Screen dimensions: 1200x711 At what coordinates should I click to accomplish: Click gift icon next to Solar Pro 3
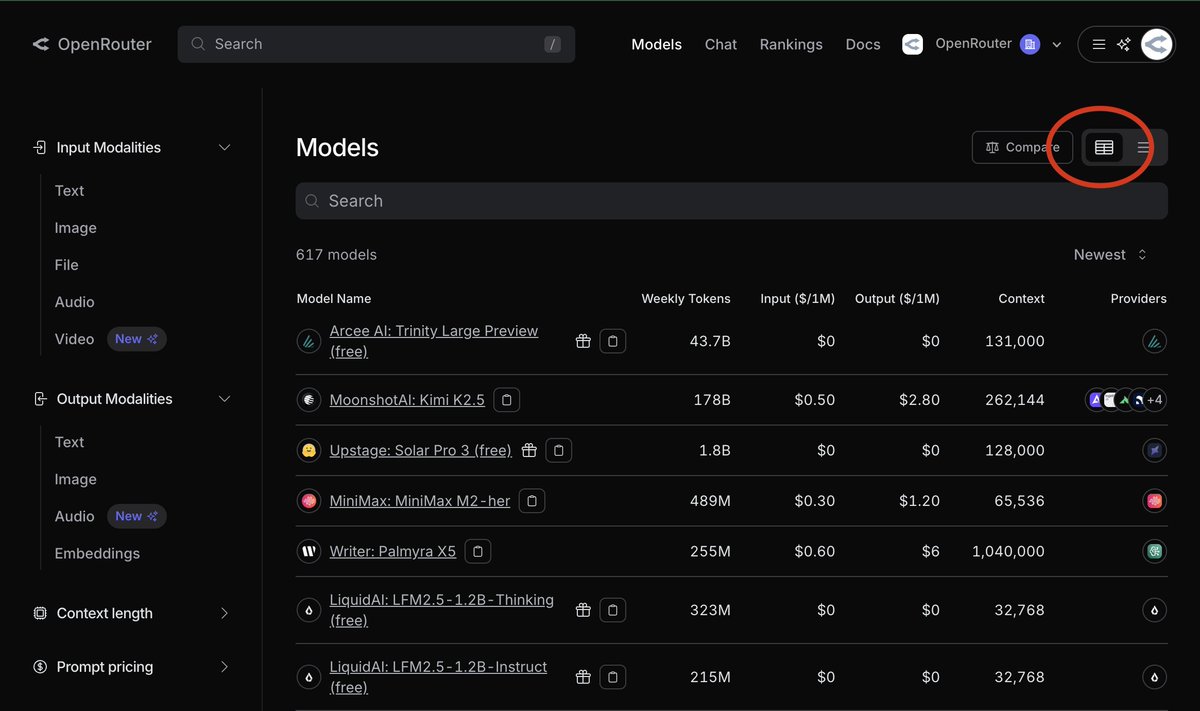click(529, 450)
